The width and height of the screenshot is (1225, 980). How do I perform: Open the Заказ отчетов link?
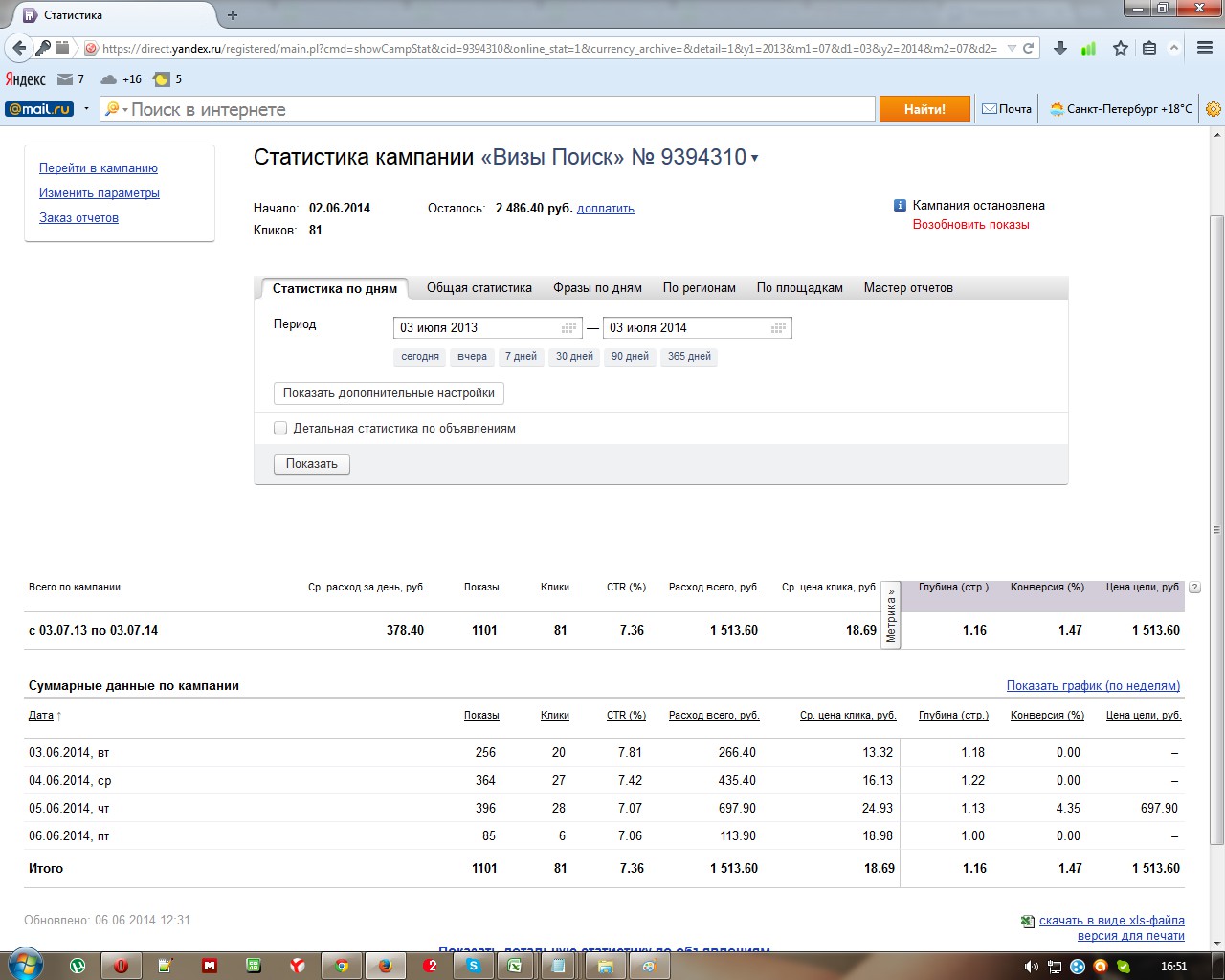pos(78,218)
